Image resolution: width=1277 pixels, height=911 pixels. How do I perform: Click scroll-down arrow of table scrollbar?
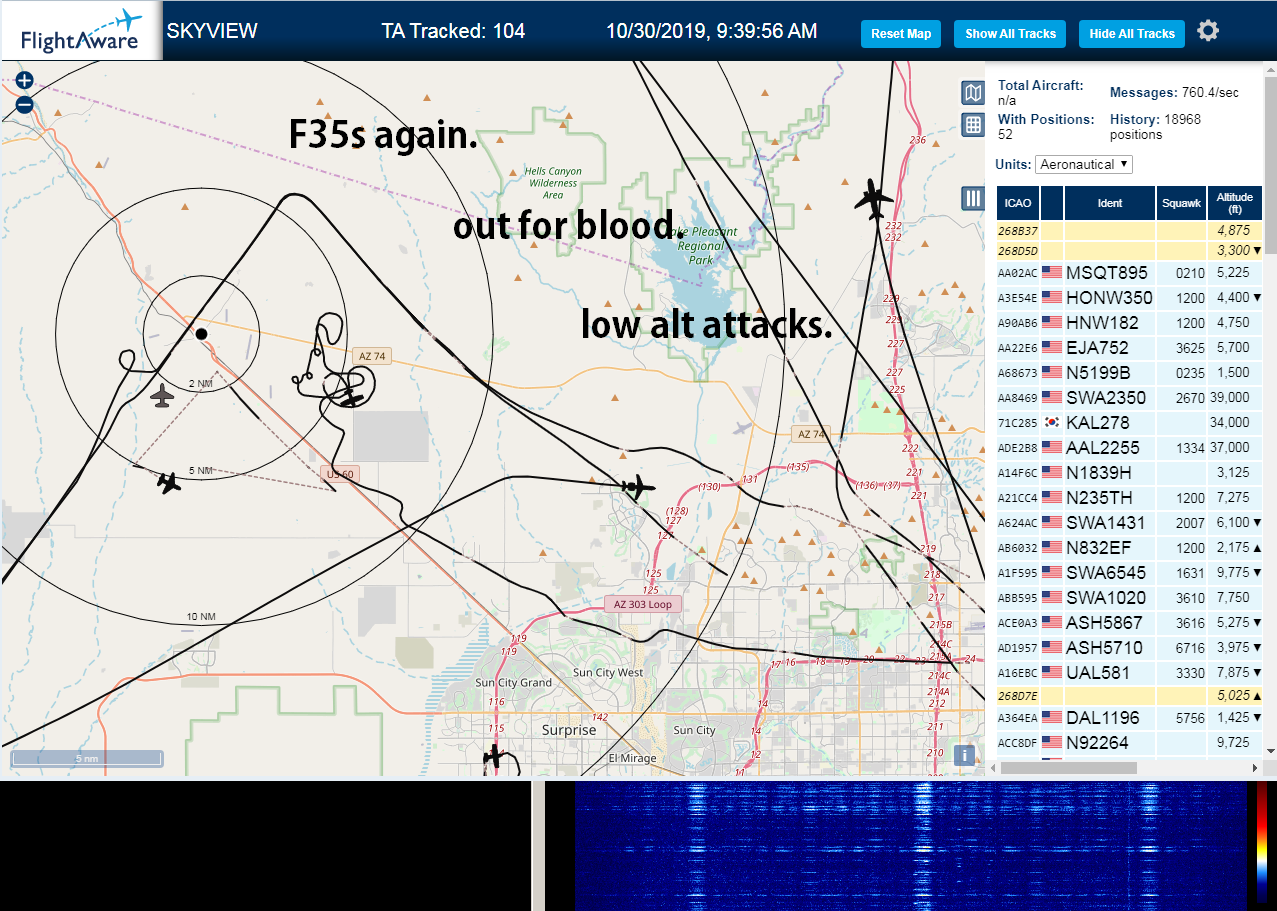[x=1270, y=750]
